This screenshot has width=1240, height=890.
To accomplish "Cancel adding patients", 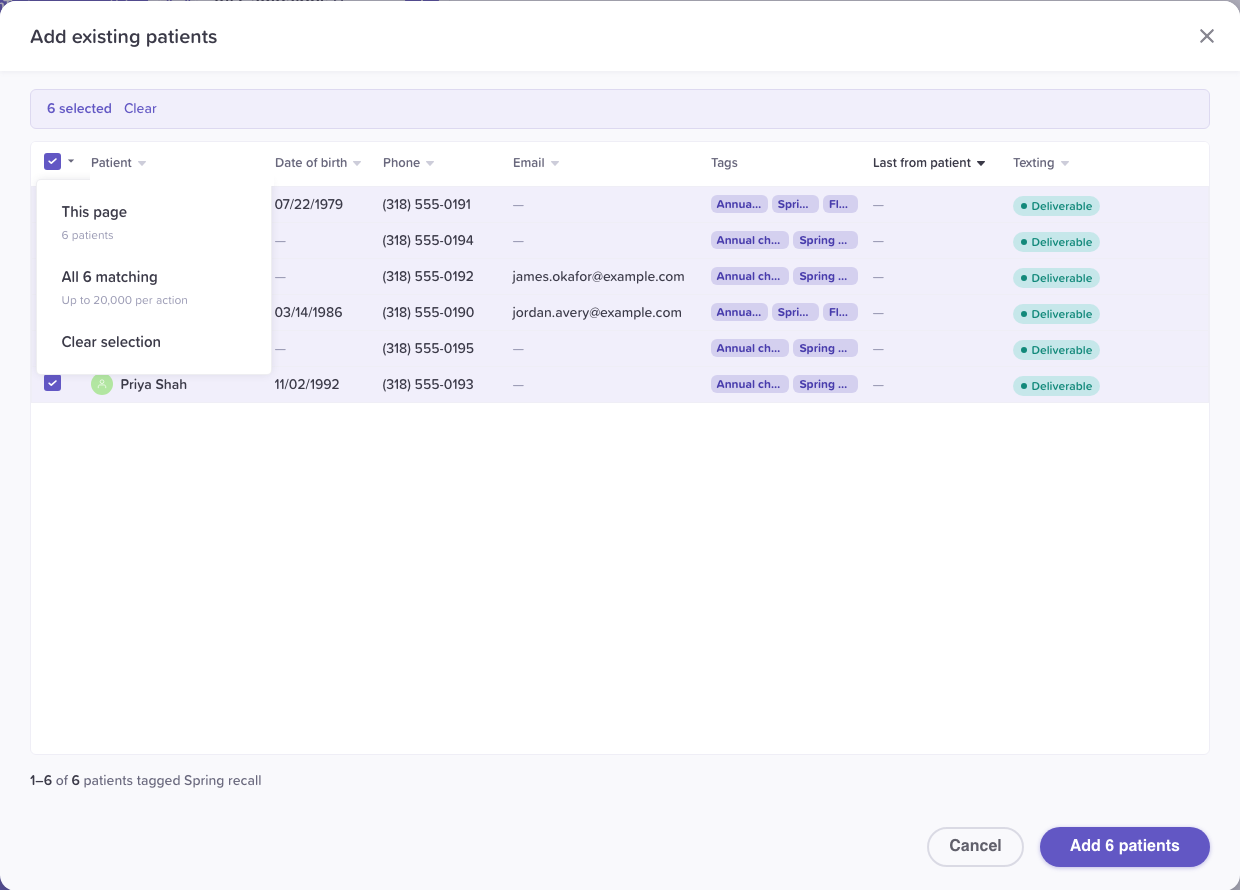I will 975,846.
